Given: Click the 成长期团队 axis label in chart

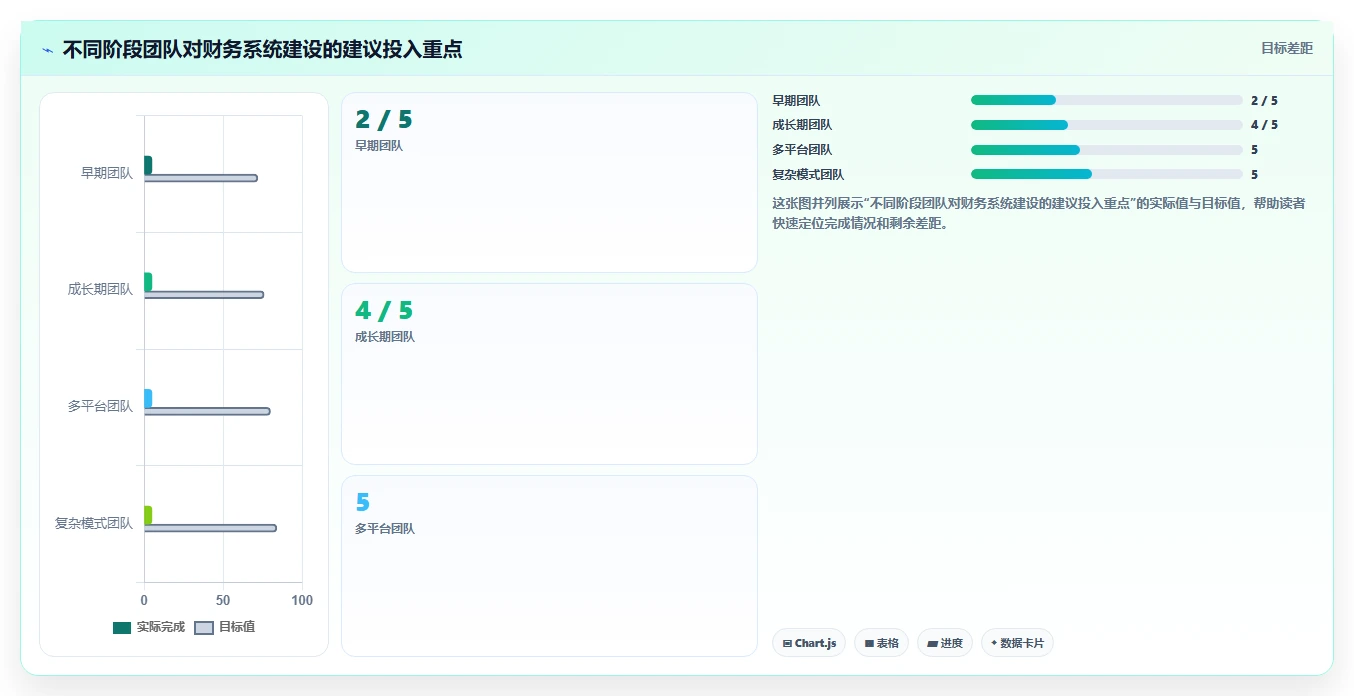Looking at the screenshot, I should (x=100, y=290).
